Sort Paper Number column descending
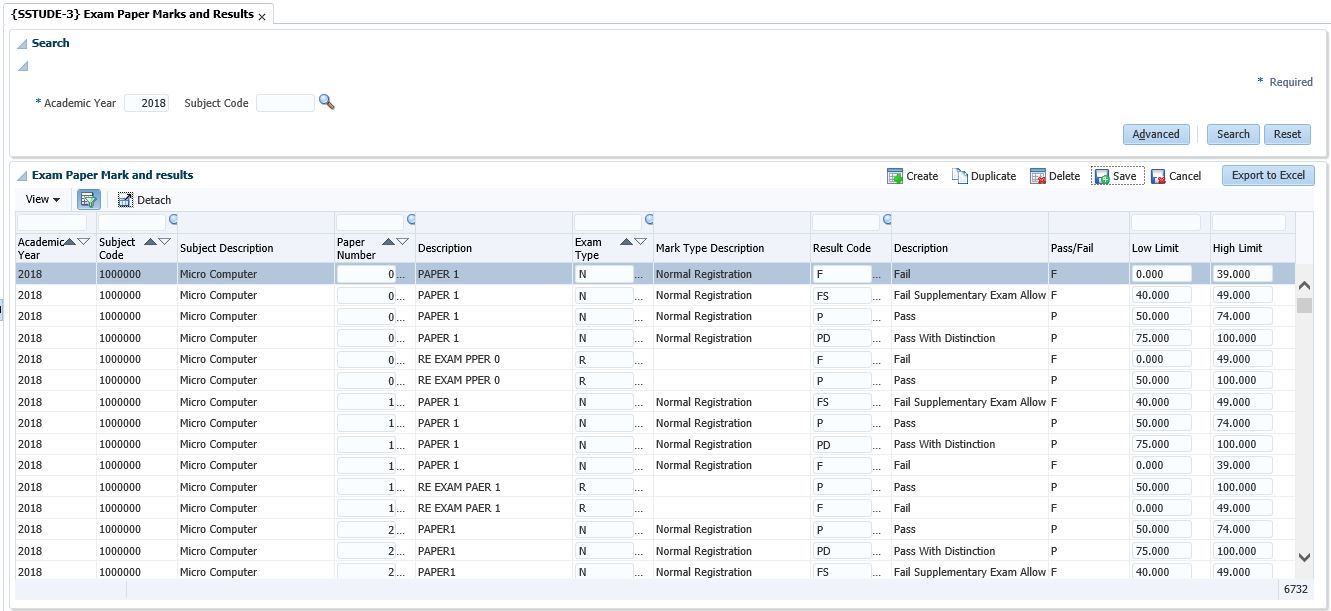The height and width of the screenshot is (611, 1331). (403, 242)
